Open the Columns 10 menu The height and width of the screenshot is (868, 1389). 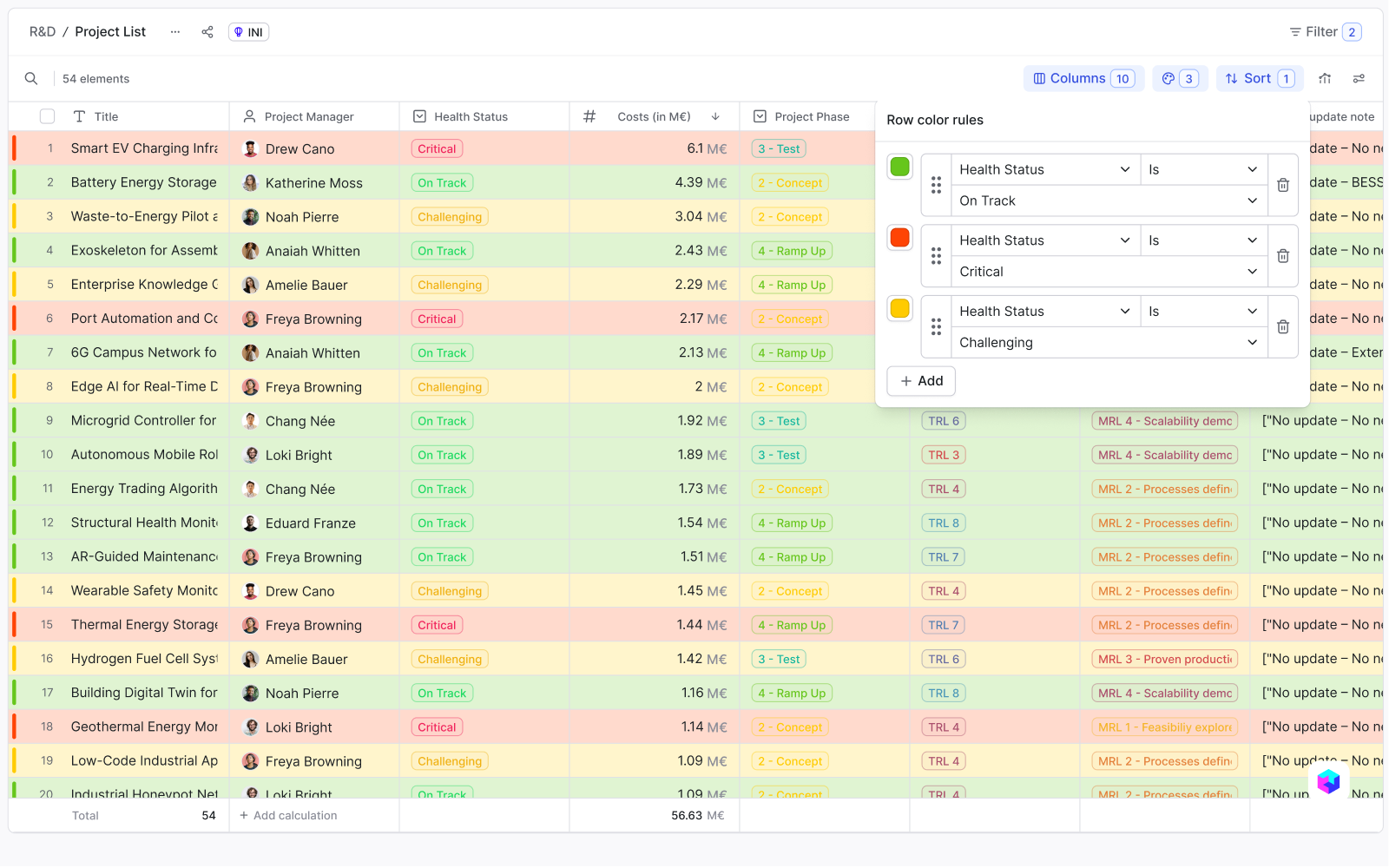tap(1083, 79)
